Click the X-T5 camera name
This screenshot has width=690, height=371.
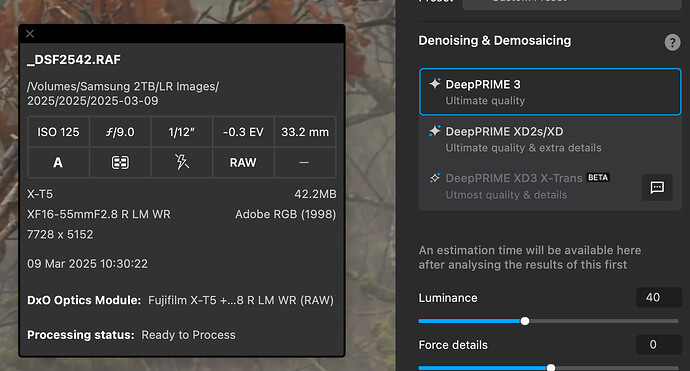[40, 194]
